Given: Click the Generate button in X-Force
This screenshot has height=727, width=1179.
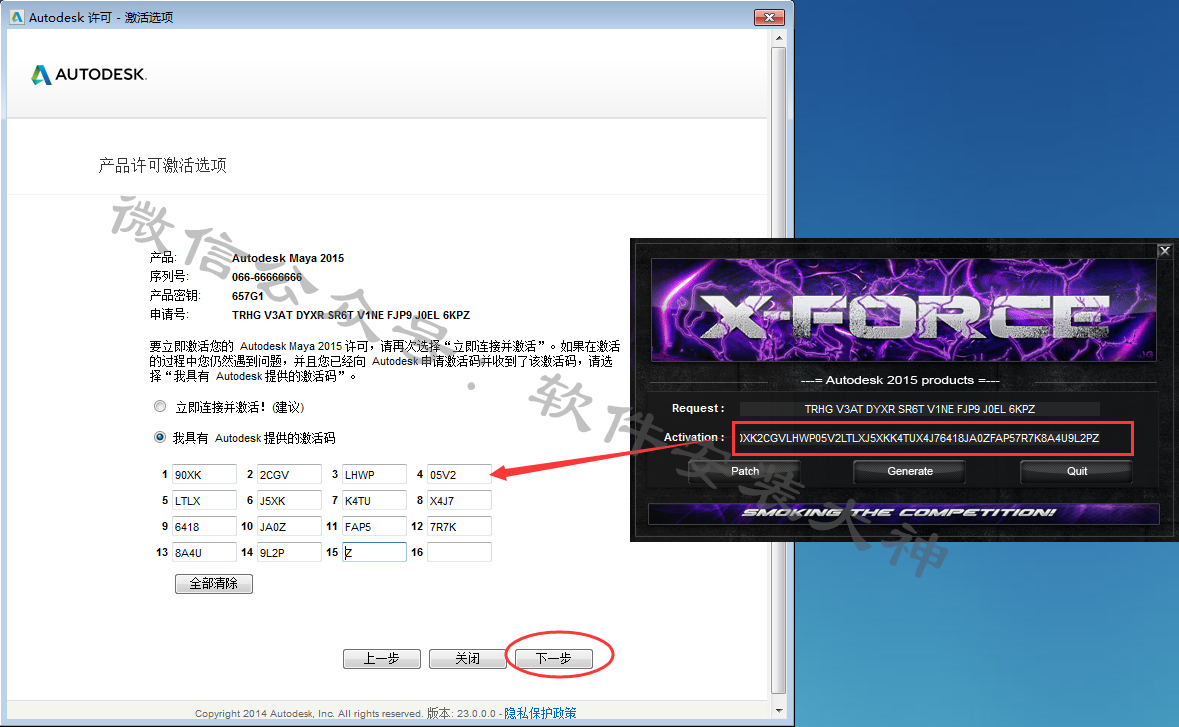Looking at the screenshot, I should (x=910, y=471).
